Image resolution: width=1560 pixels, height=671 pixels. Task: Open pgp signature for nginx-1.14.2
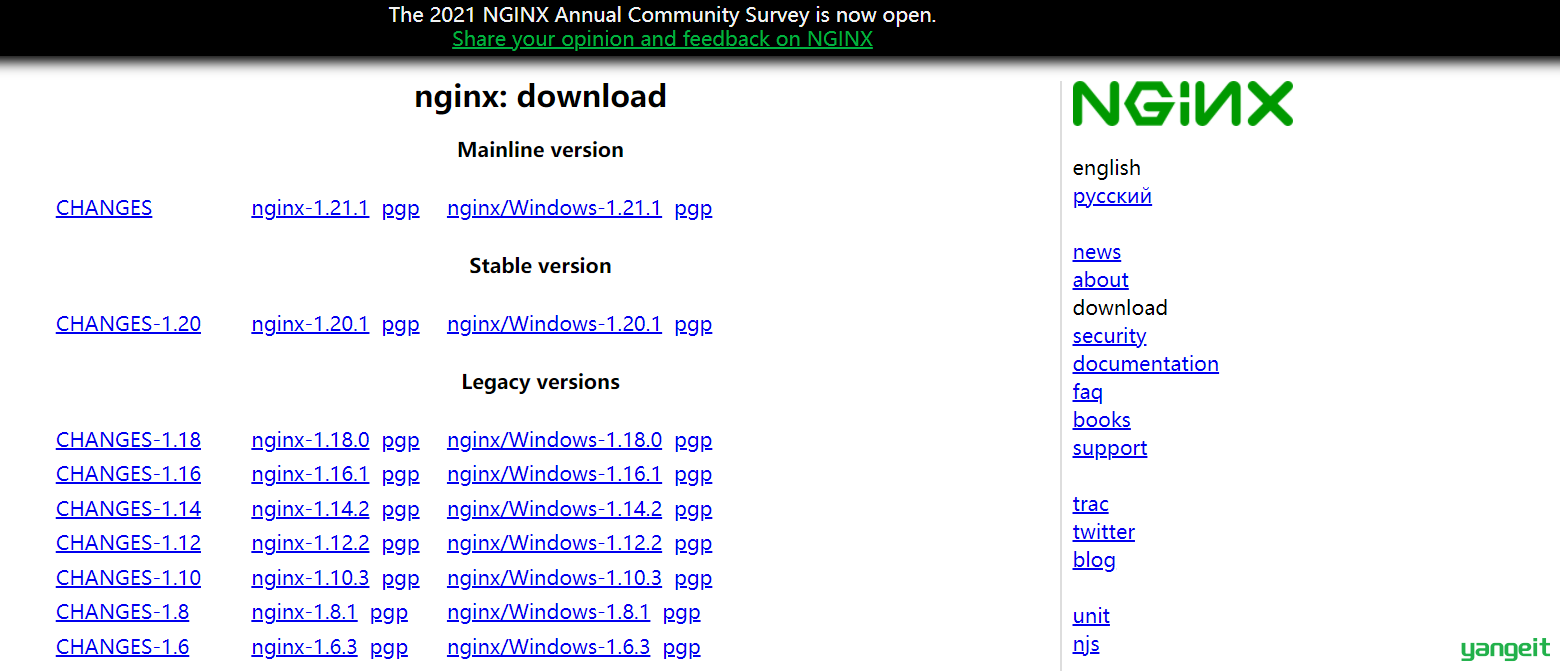click(401, 510)
